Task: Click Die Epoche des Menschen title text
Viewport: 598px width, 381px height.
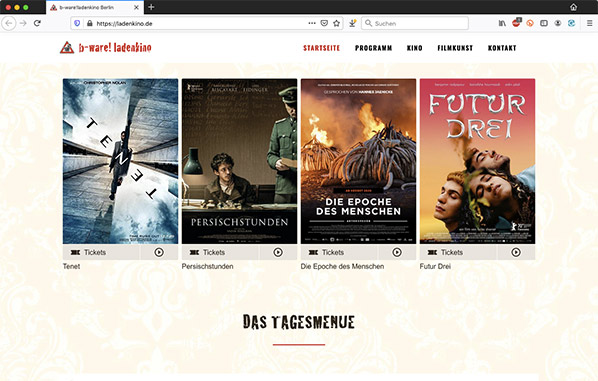Action: pos(342,266)
